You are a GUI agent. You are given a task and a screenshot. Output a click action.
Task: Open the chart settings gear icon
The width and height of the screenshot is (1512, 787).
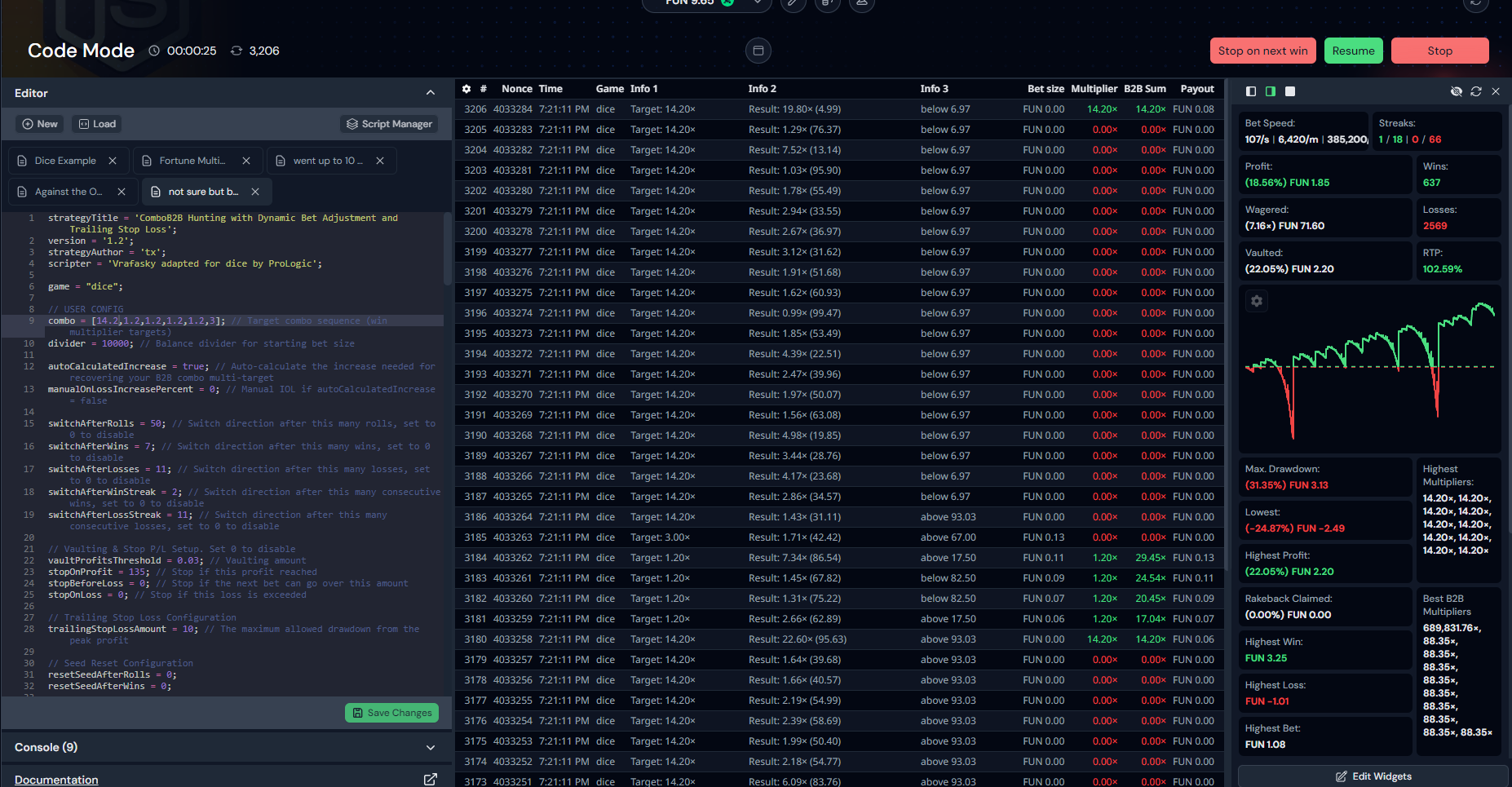coord(1257,301)
